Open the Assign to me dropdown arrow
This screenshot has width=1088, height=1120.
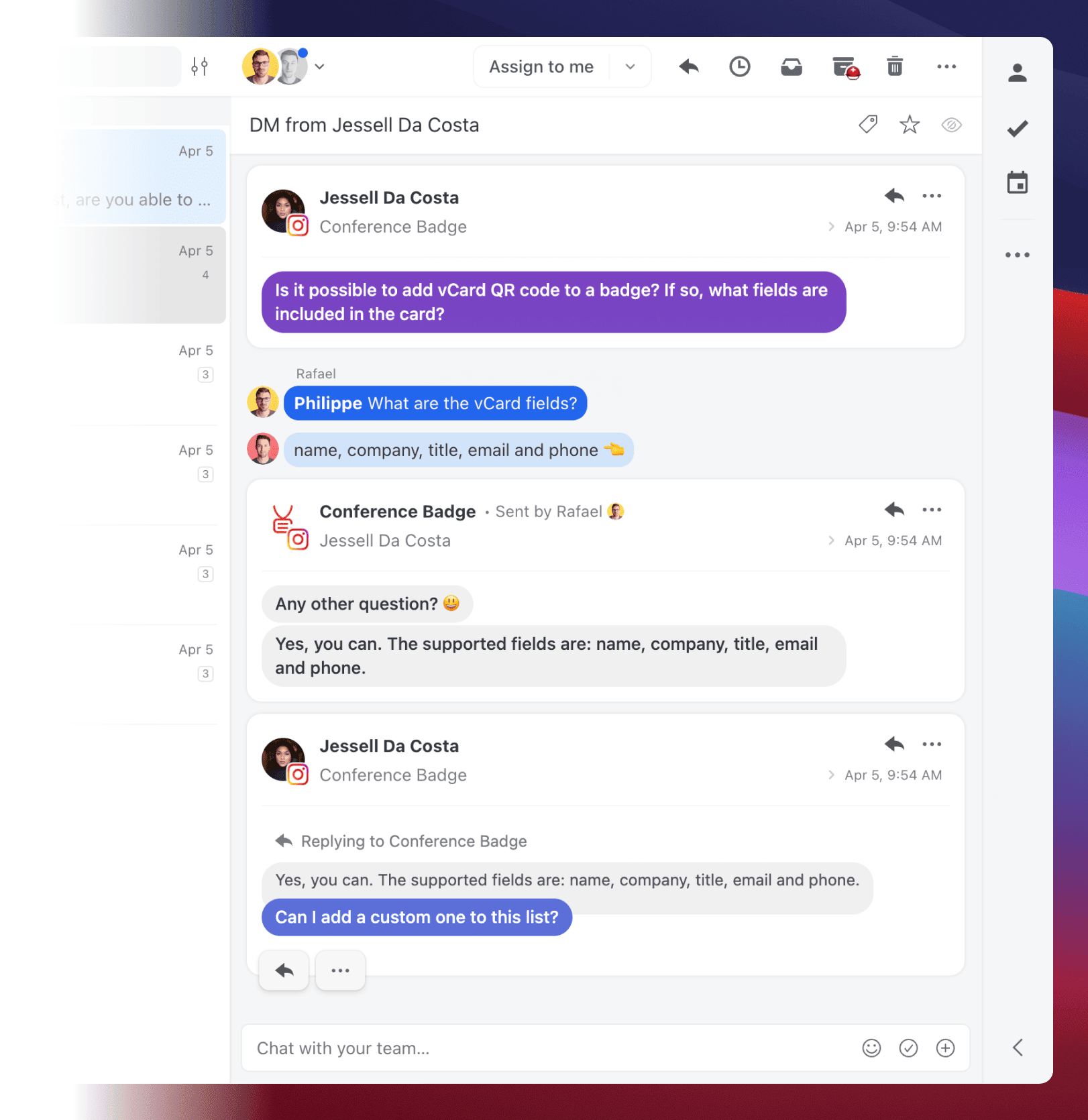pos(630,66)
